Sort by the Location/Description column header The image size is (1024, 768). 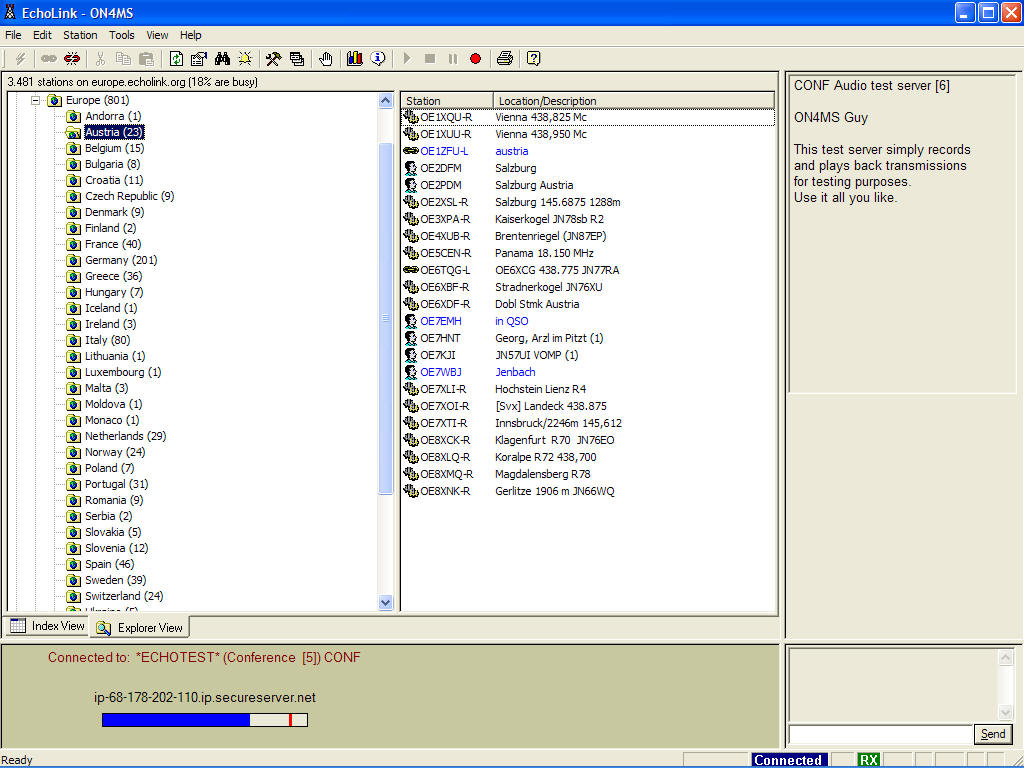(x=633, y=101)
